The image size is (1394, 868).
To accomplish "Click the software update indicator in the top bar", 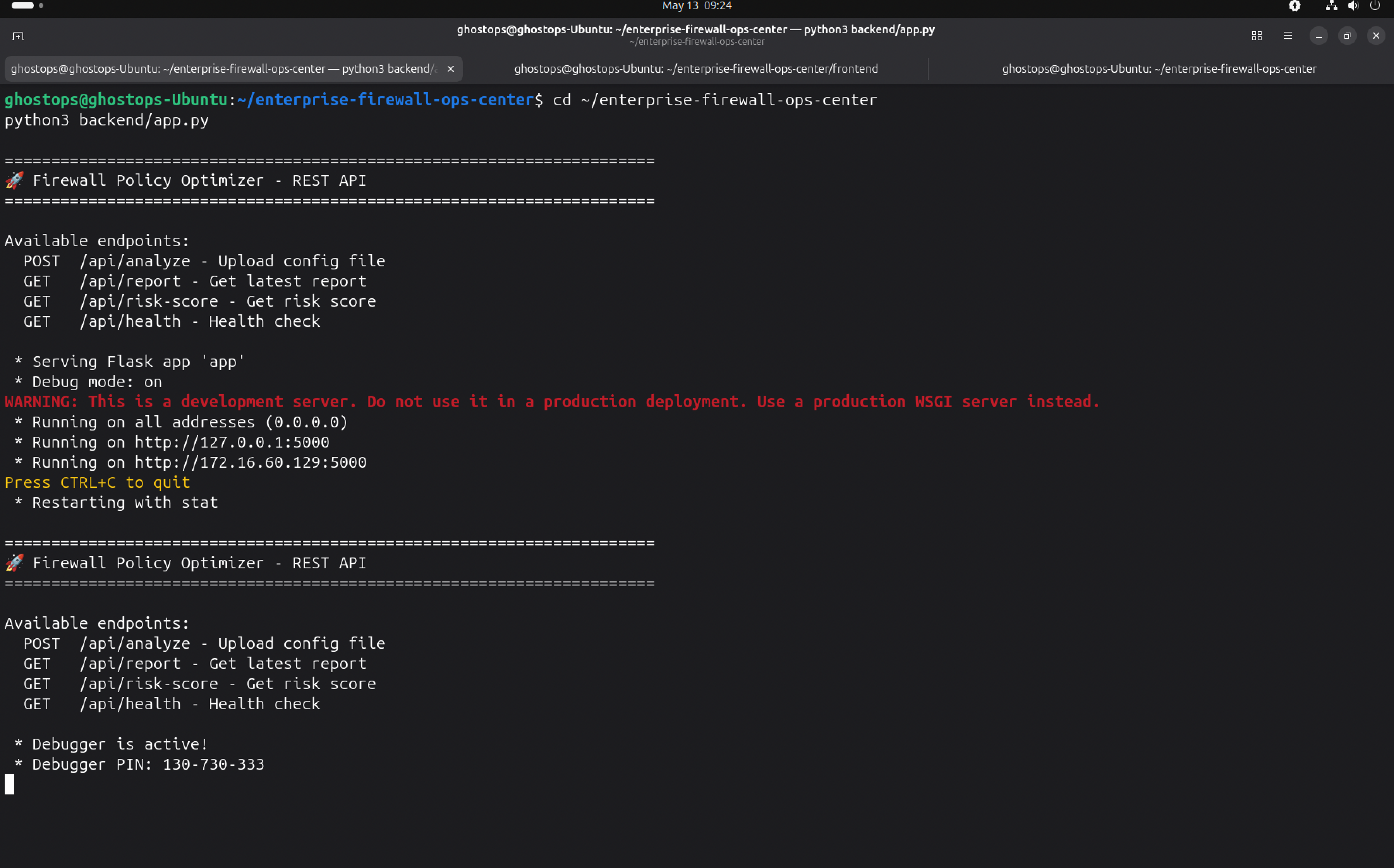I will (1294, 6).
